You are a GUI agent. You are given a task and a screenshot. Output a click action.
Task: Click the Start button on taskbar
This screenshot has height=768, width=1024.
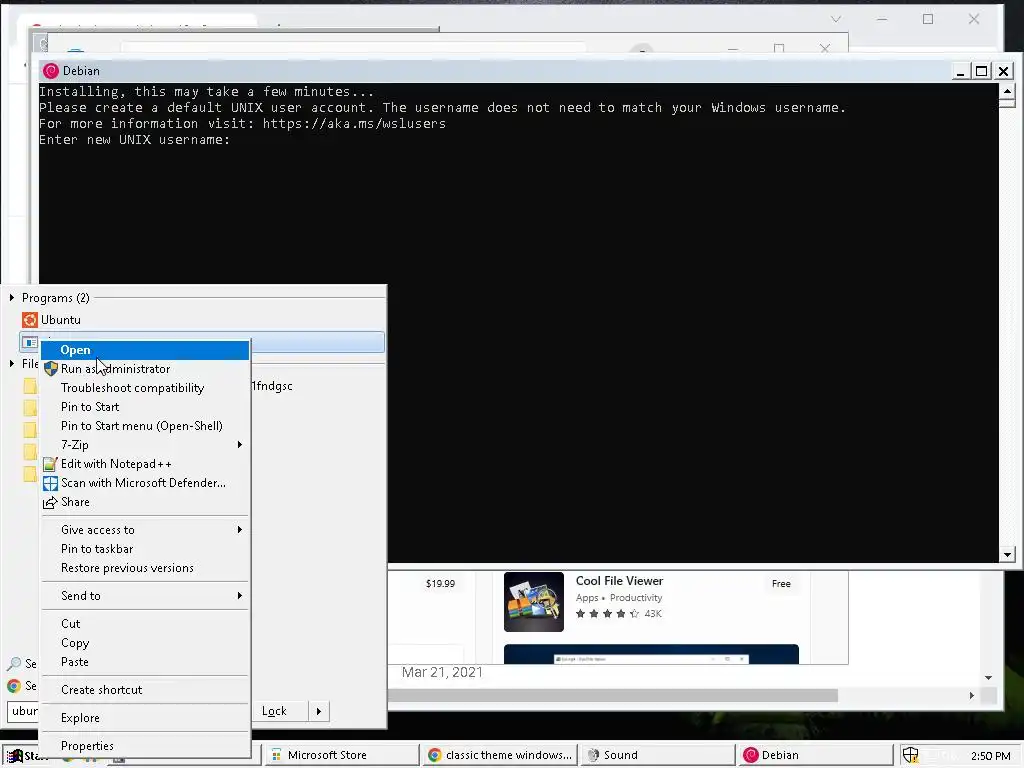(24, 756)
